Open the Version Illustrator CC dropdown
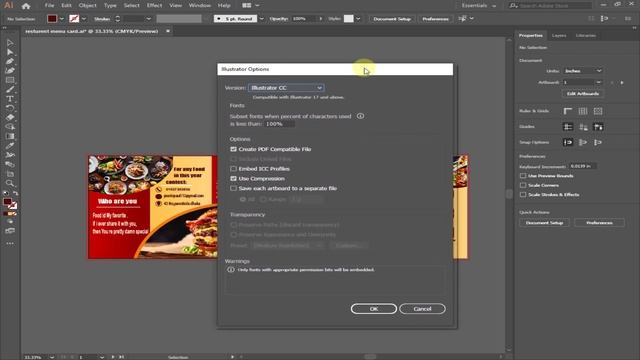This screenshot has height=360, width=640. point(286,88)
